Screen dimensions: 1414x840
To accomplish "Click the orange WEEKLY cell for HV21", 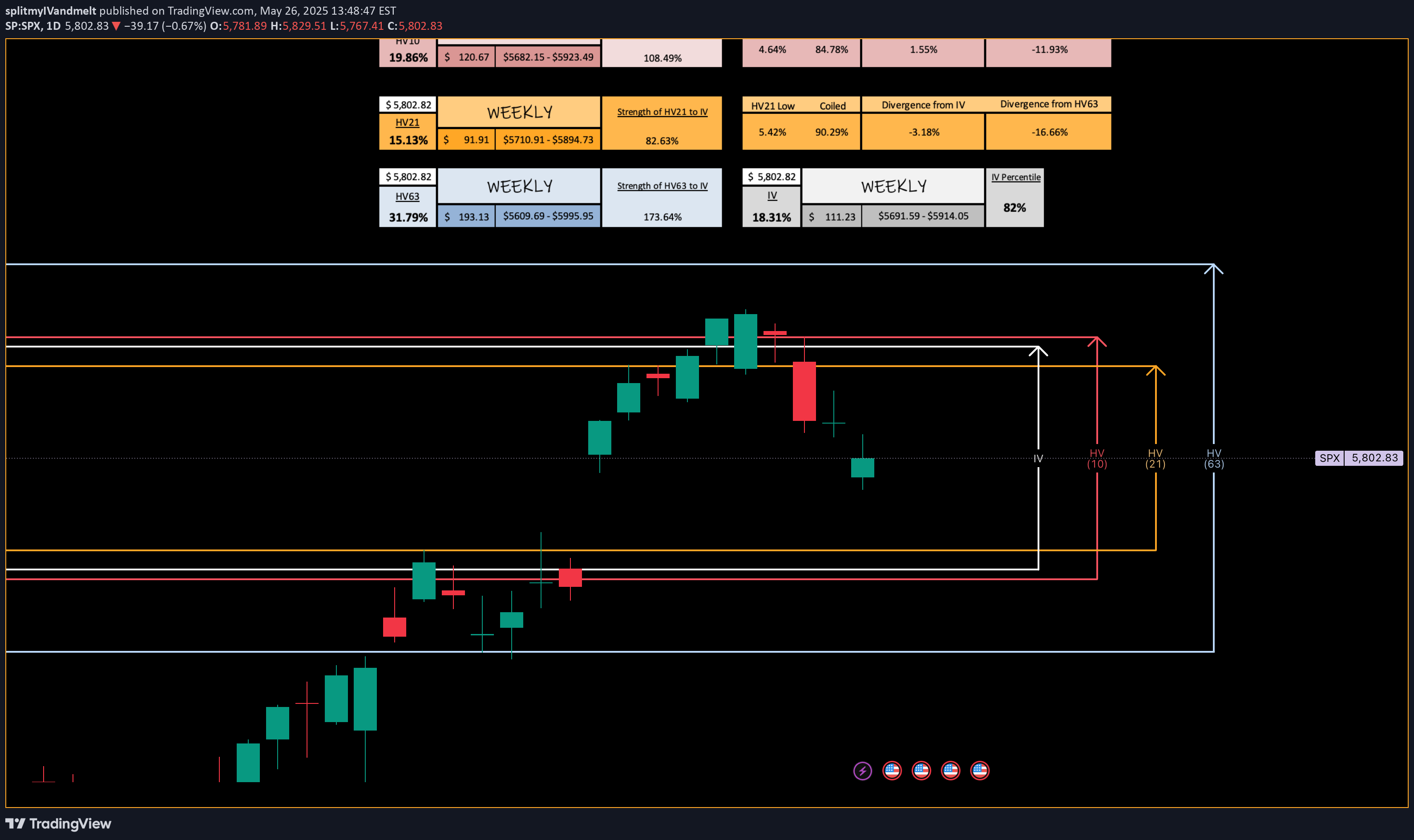I will [x=519, y=112].
